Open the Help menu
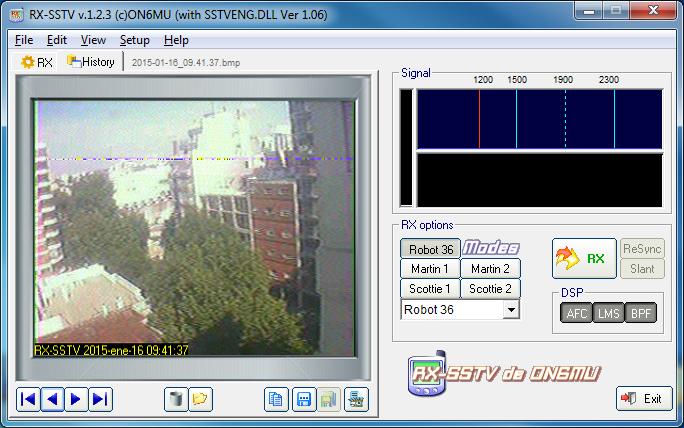The image size is (684, 428). 176,40
